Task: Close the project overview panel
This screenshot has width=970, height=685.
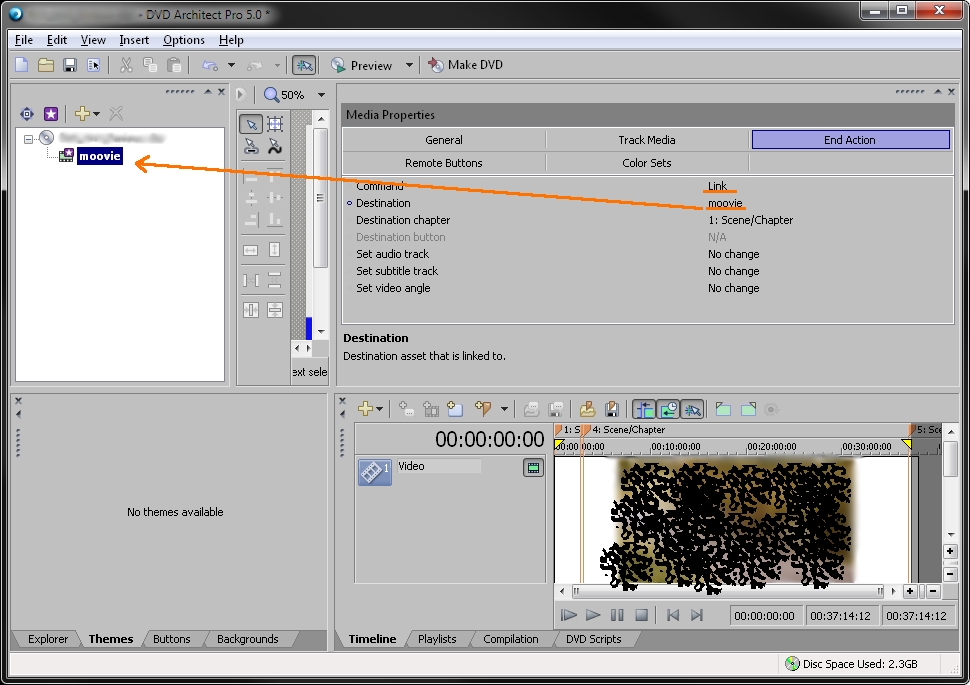Action: 221,92
